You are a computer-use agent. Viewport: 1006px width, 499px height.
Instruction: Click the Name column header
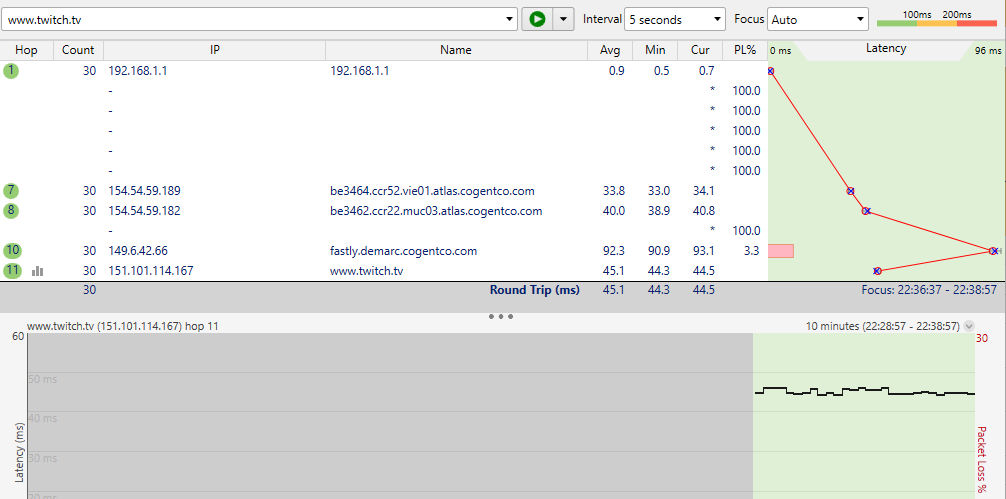456,50
